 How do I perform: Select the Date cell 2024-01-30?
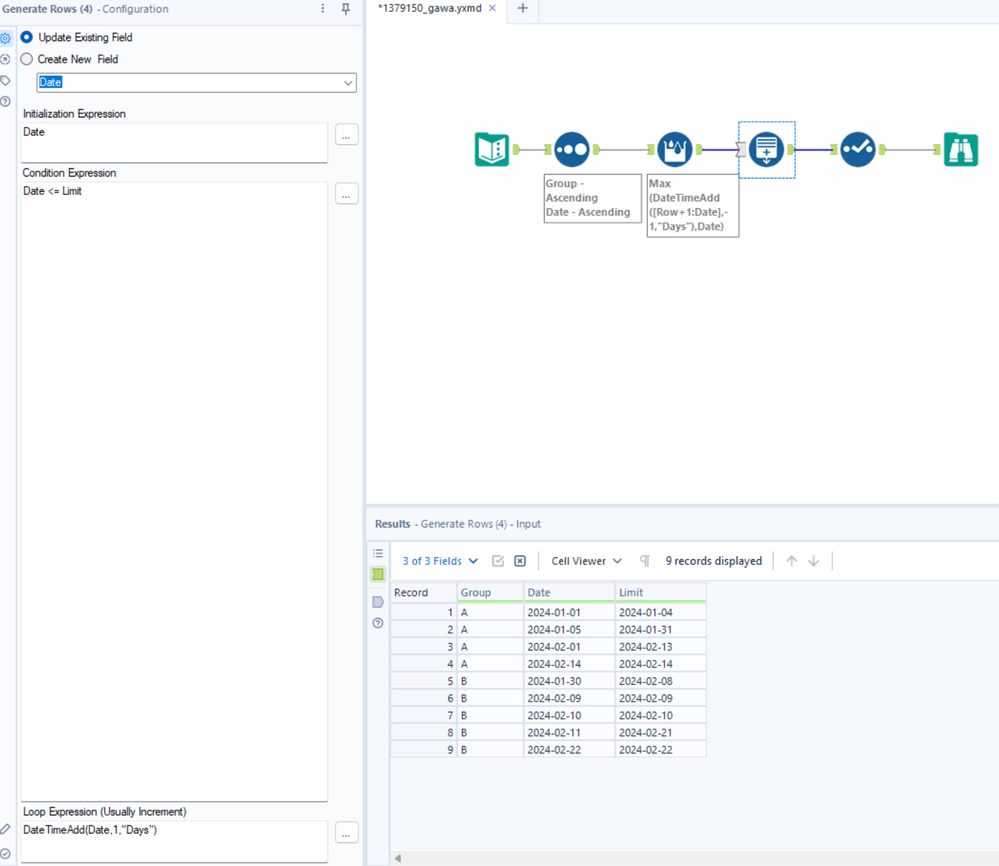[x=569, y=681]
